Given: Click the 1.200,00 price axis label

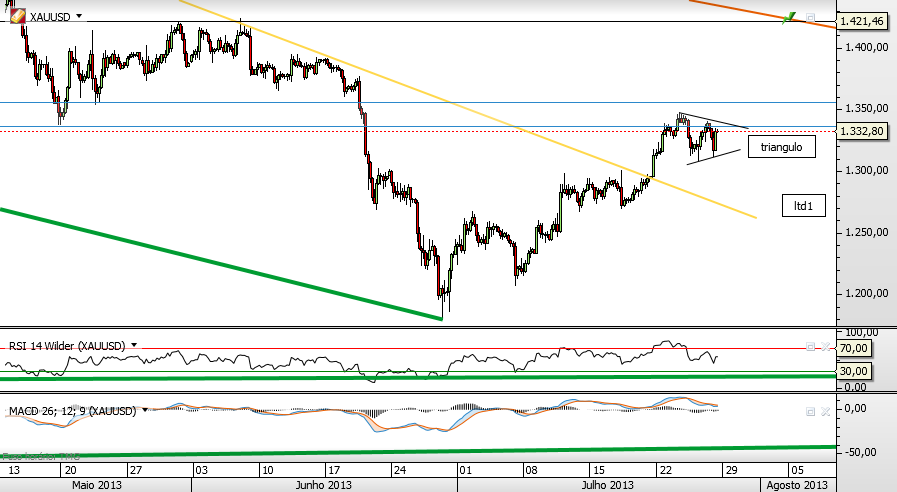Looking at the screenshot, I should pos(867,293).
